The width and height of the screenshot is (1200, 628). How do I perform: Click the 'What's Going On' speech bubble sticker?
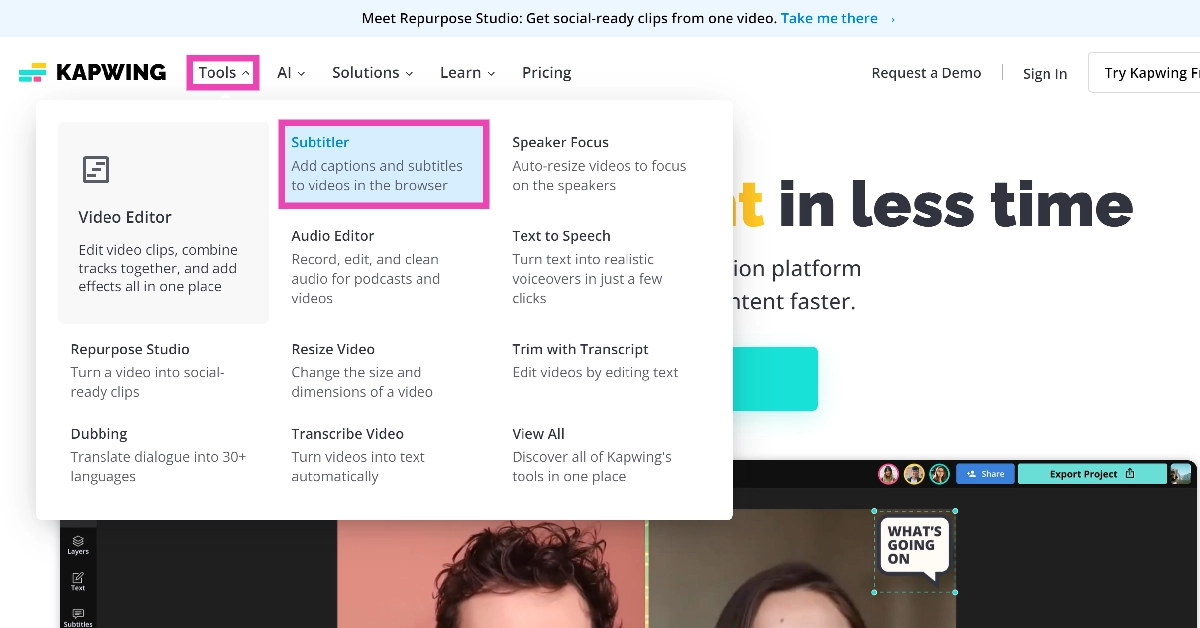(914, 546)
